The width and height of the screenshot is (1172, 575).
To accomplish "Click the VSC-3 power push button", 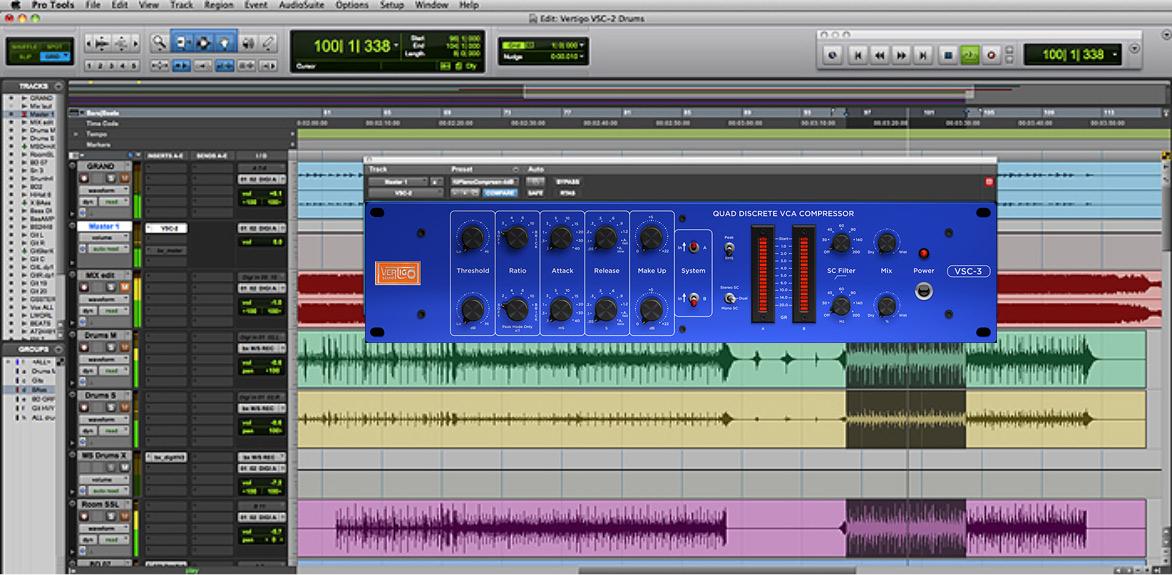I will [x=924, y=291].
